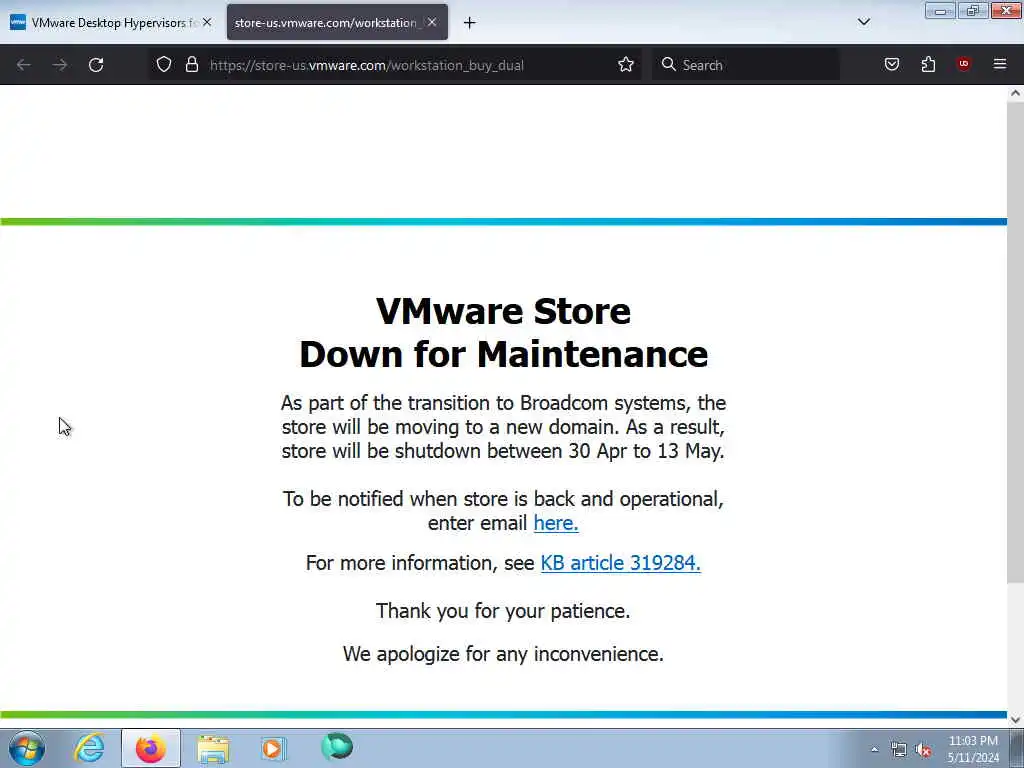Open the tracking protection shield icon
The width and height of the screenshot is (1024, 768).
click(x=164, y=65)
